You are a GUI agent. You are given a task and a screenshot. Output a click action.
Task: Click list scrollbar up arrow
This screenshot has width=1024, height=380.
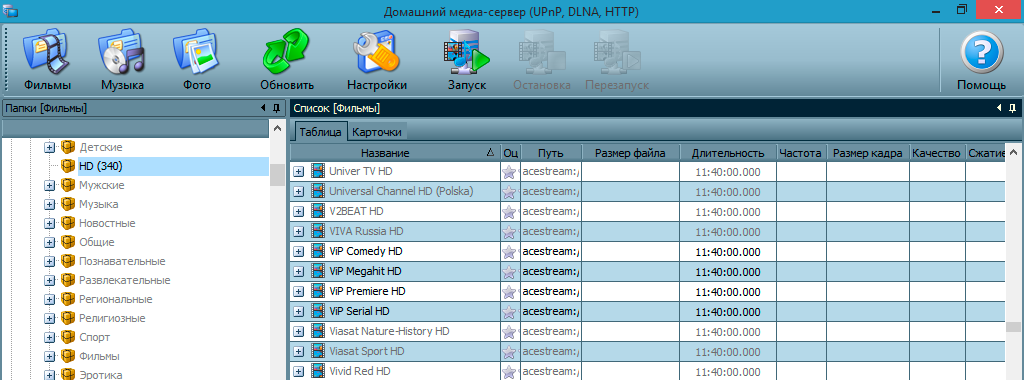pos(1013,153)
